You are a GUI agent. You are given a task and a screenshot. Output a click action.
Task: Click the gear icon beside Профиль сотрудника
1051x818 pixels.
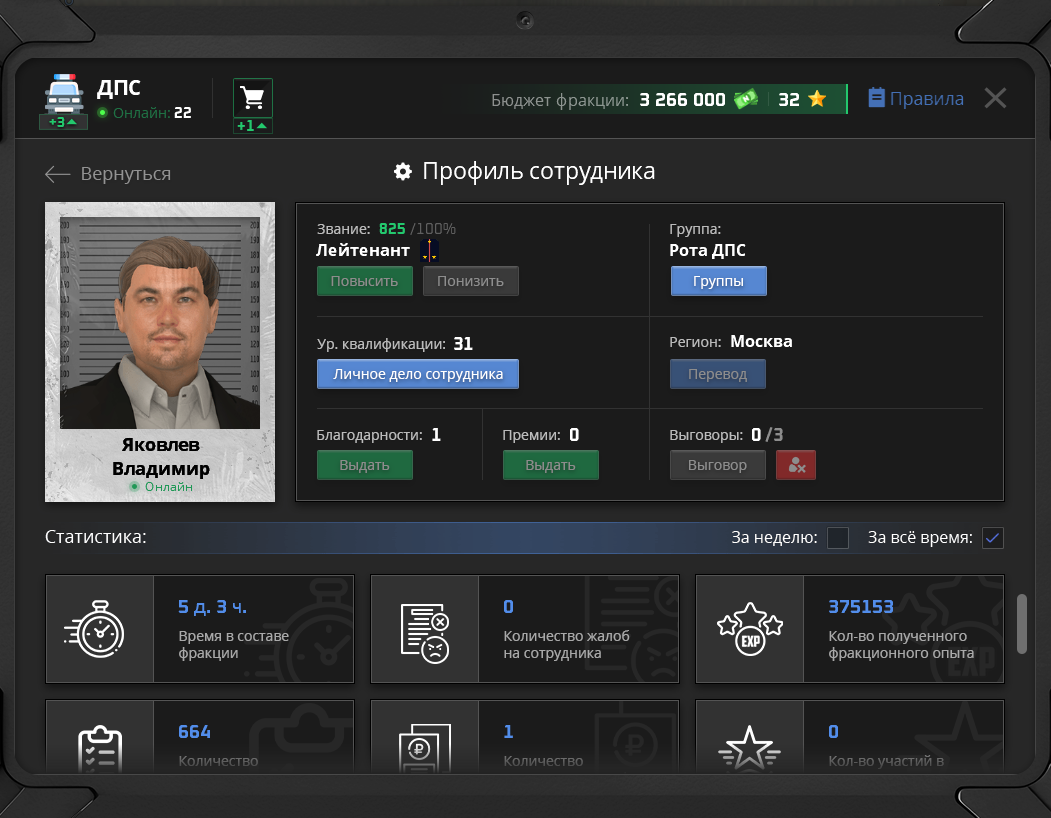click(x=403, y=172)
